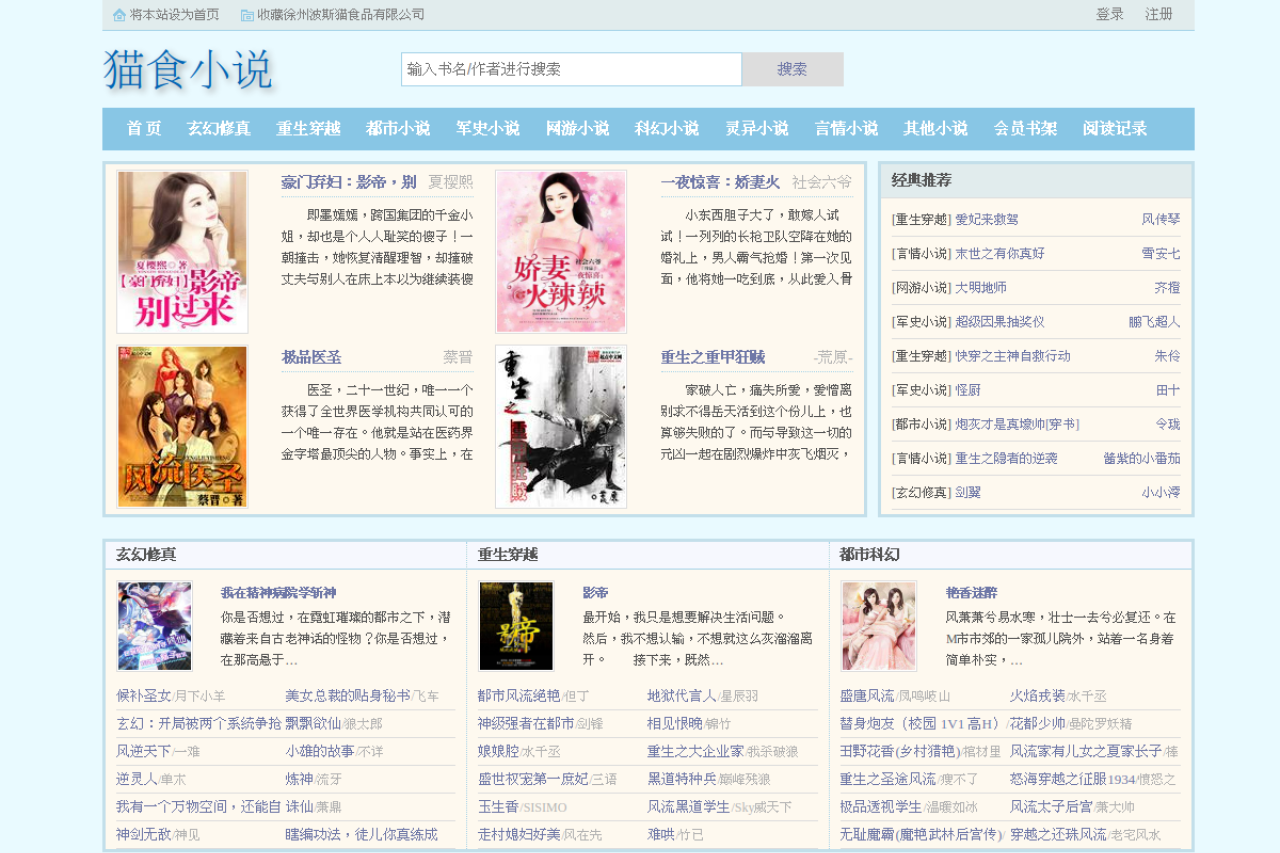Viewport: 1280px width, 853px height.
Task: Open the 豪门弃妇 book cover thumbnail
Action: [x=182, y=251]
